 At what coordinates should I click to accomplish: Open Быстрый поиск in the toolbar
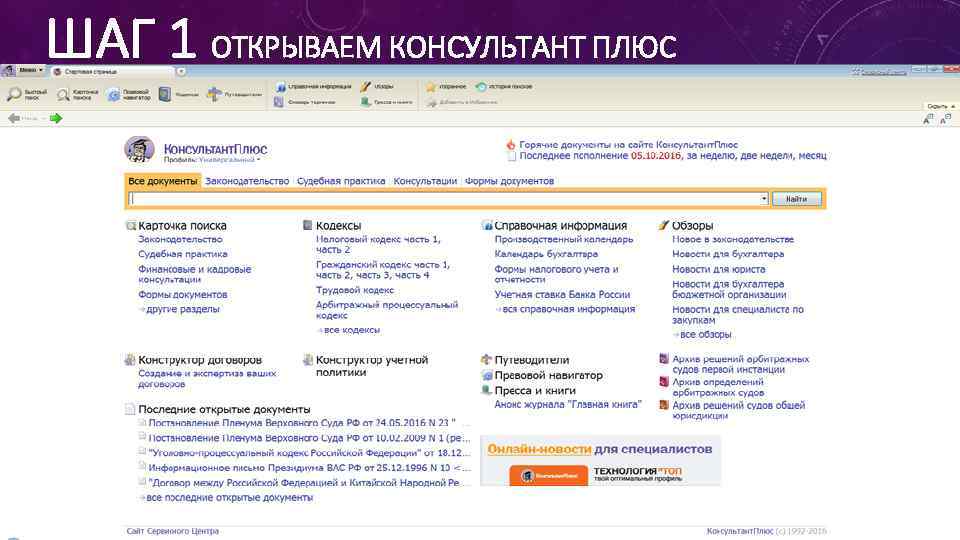pyautogui.click(x=27, y=94)
